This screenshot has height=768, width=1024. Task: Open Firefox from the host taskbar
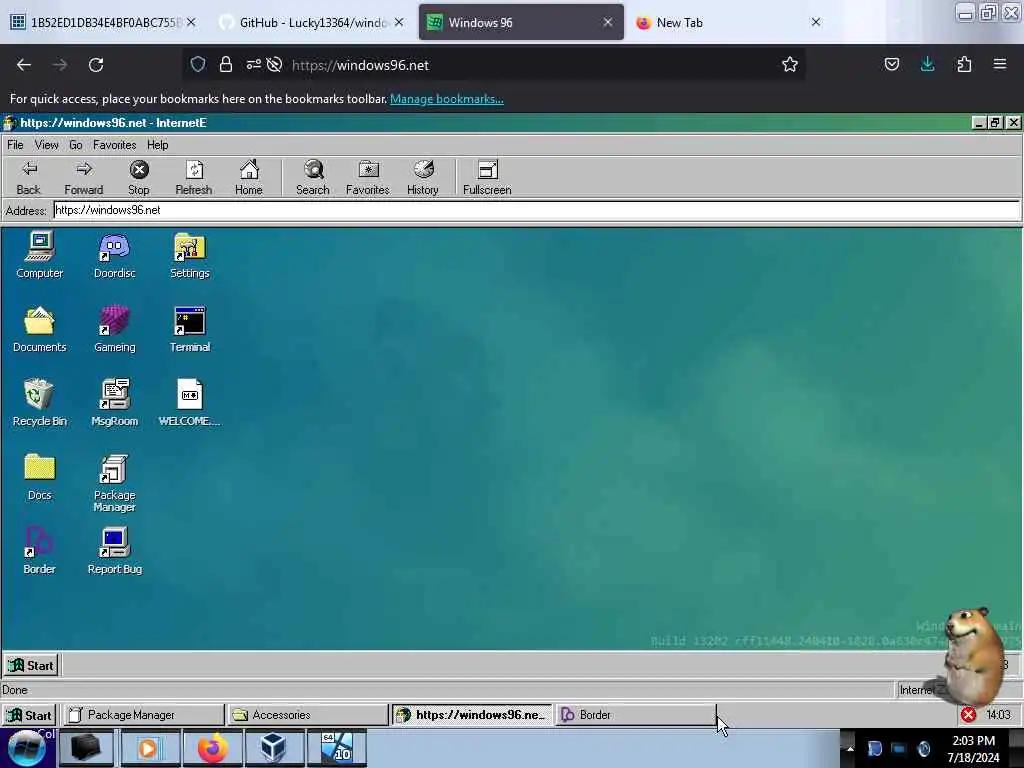[212, 748]
